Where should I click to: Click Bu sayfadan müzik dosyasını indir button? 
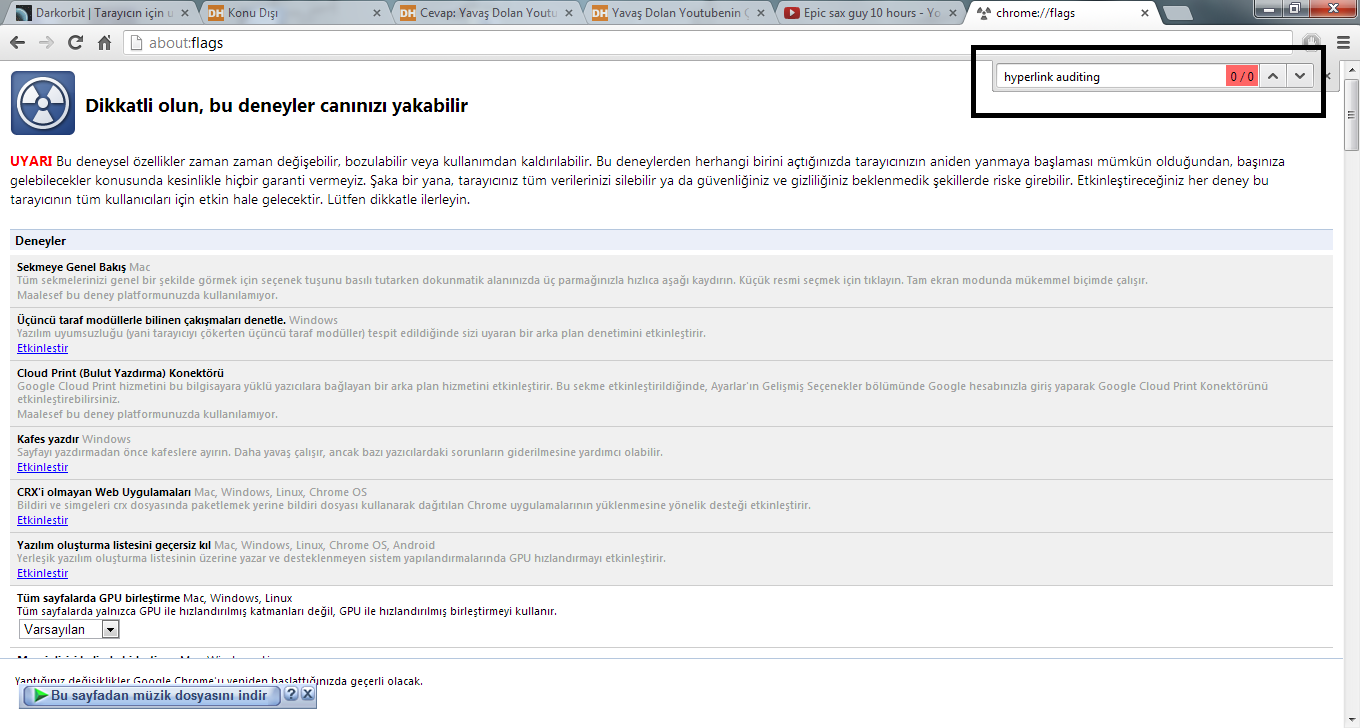click(150, 695)
